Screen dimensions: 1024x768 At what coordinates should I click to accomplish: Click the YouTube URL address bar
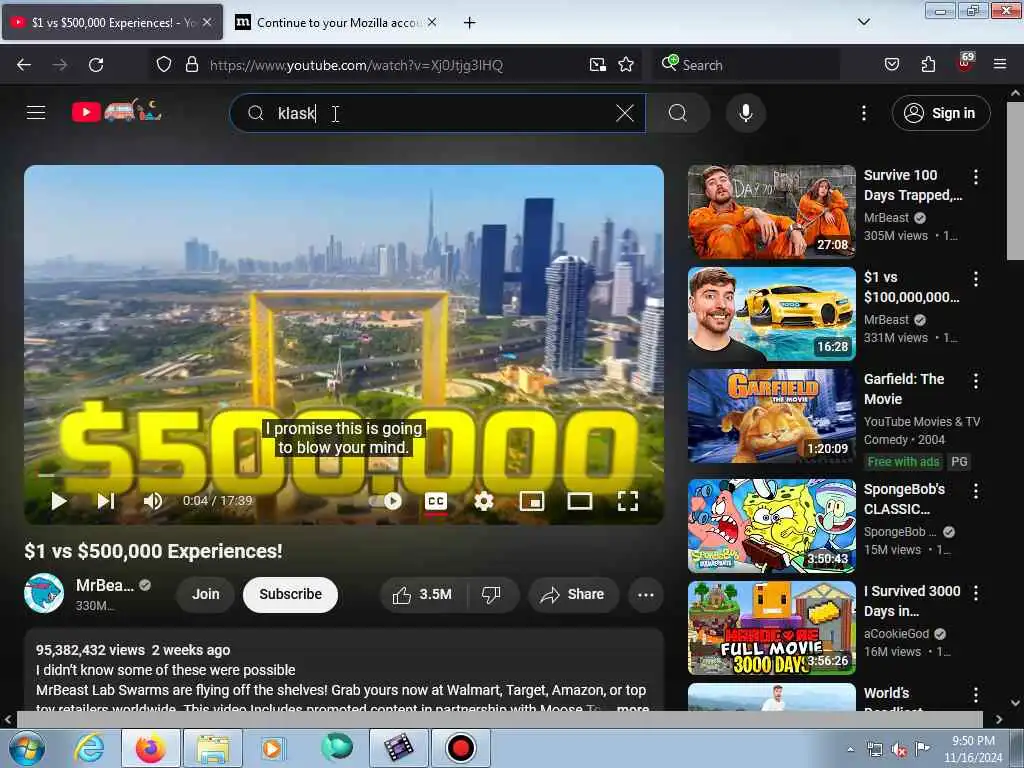pyautogui.click(x=356, y=65)
